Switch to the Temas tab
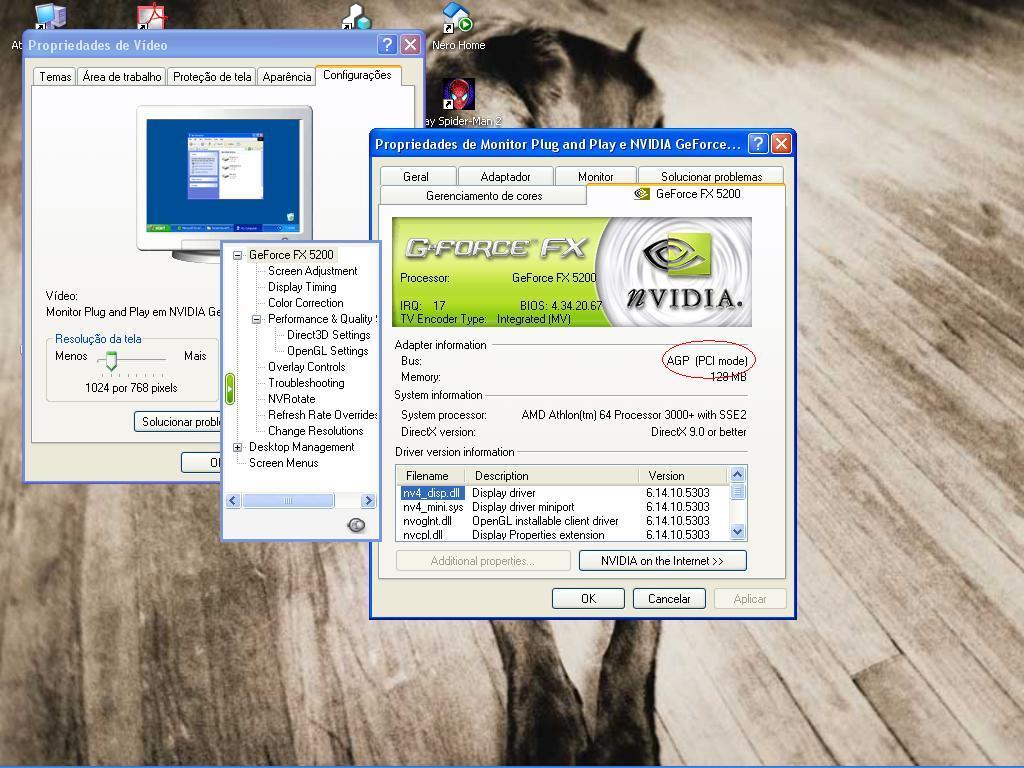Screen dimensions: 1024x768 pos(55,76)
